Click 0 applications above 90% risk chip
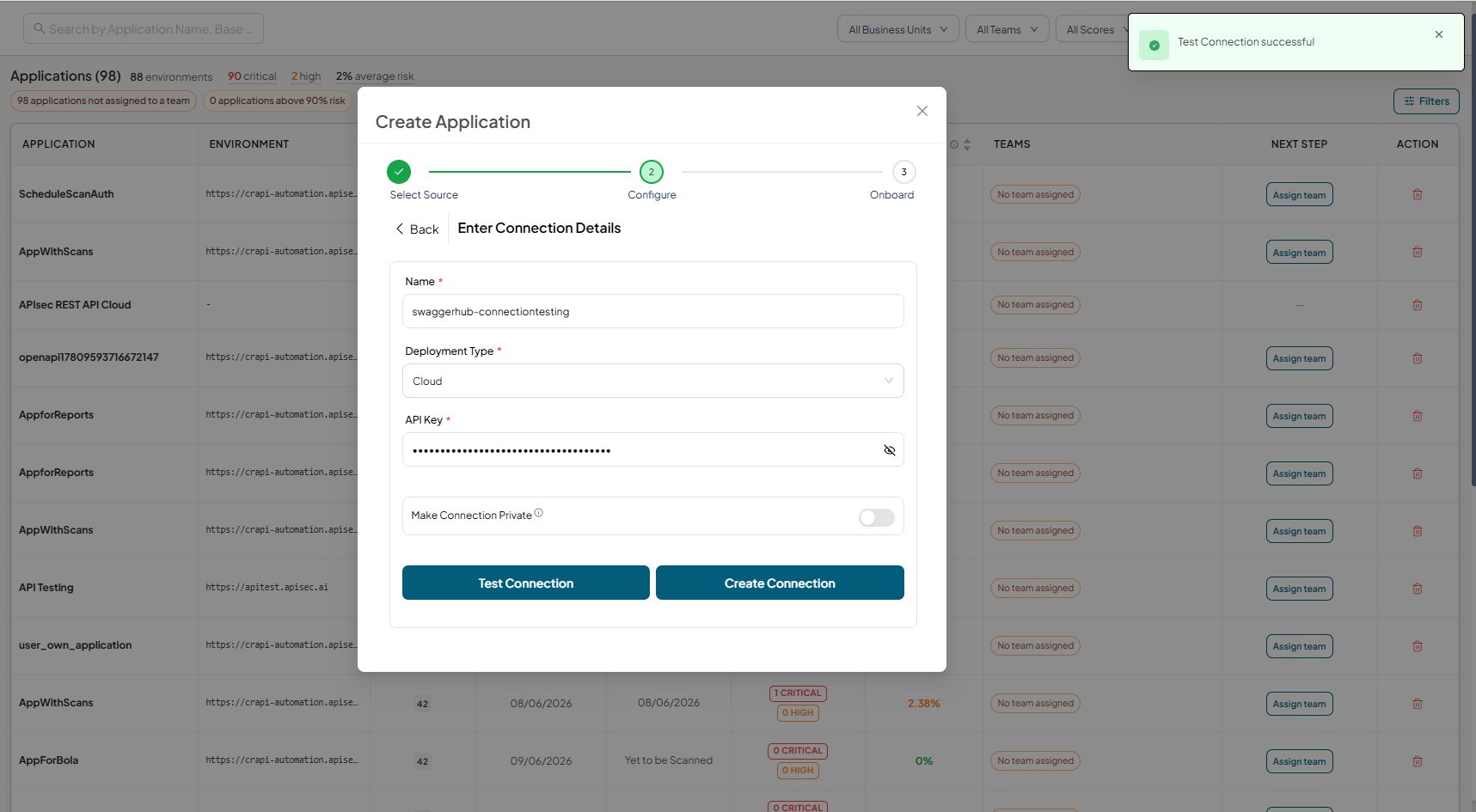The width and height of the screenshot is (1476, 812). coord(278,101)
